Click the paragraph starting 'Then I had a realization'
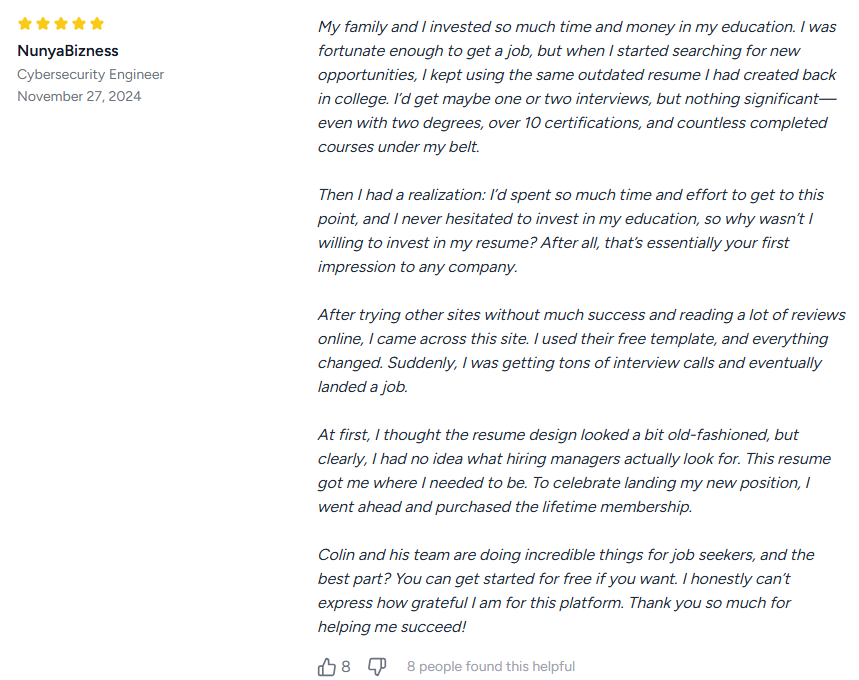Screen dimensions: 859x680 click(x=571, y=231)
